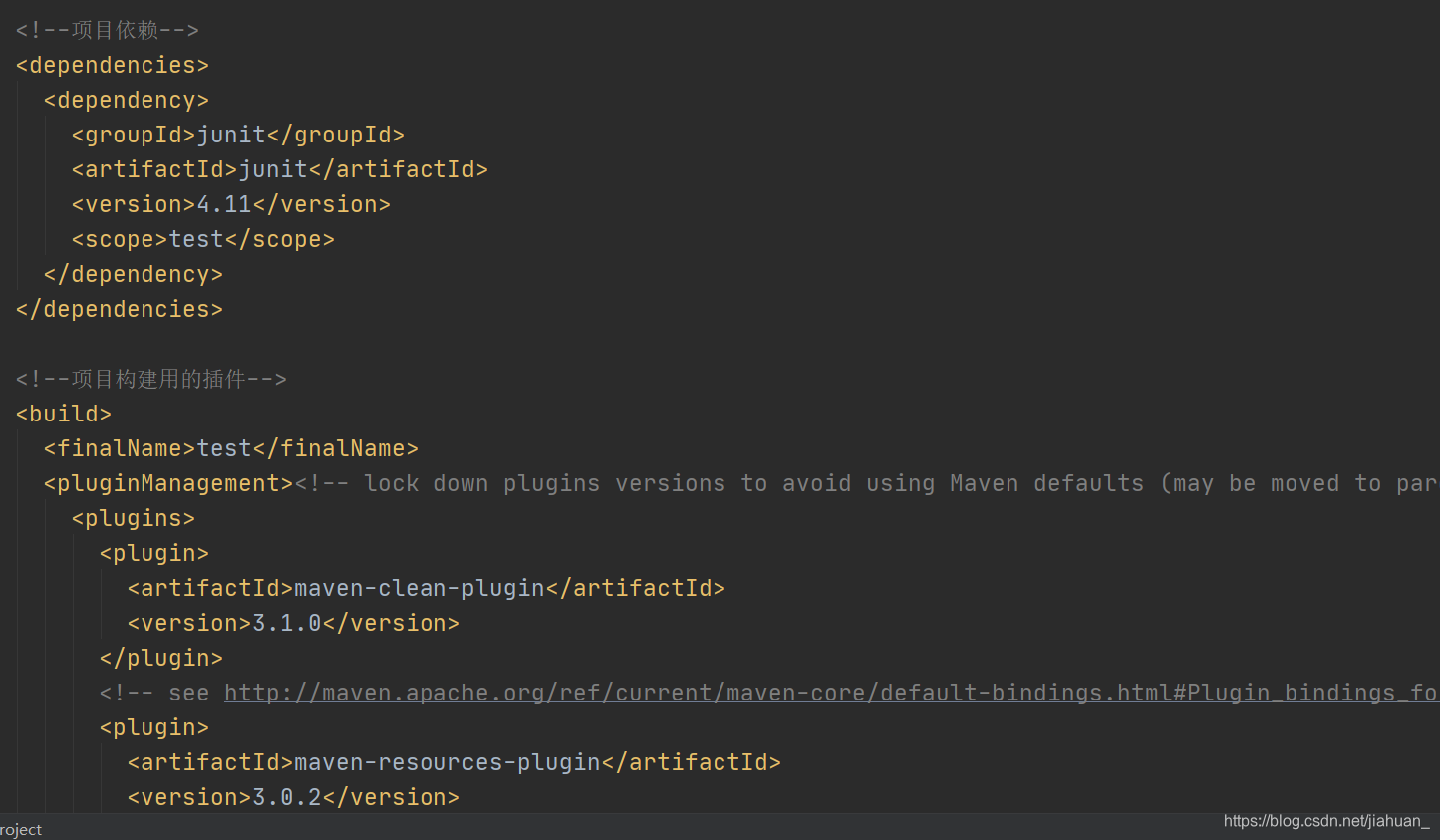Click the 项目构建用的插件 comment line

click(x=151, y=379)
